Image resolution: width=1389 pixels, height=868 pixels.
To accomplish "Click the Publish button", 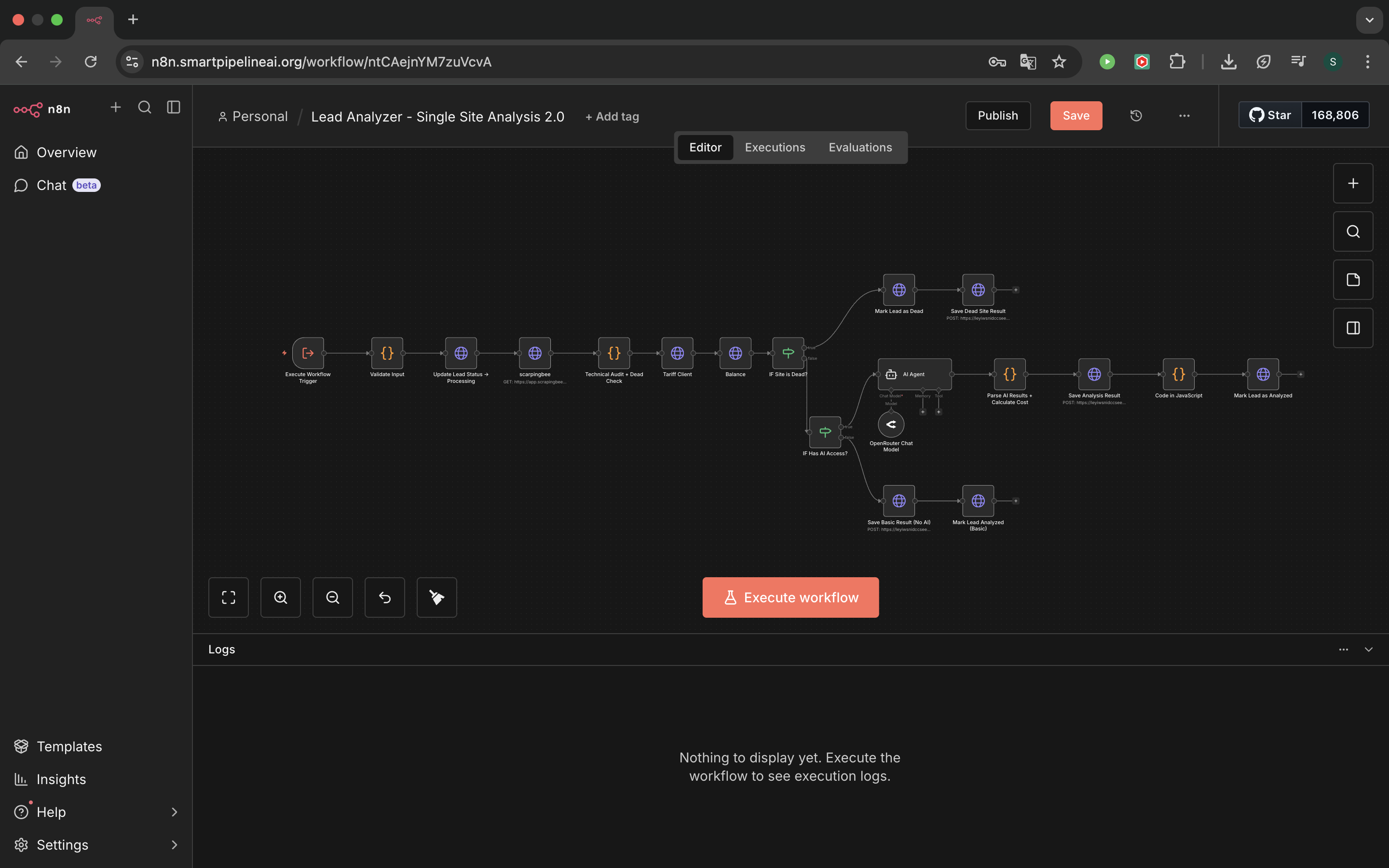I will tap(997, 116).
